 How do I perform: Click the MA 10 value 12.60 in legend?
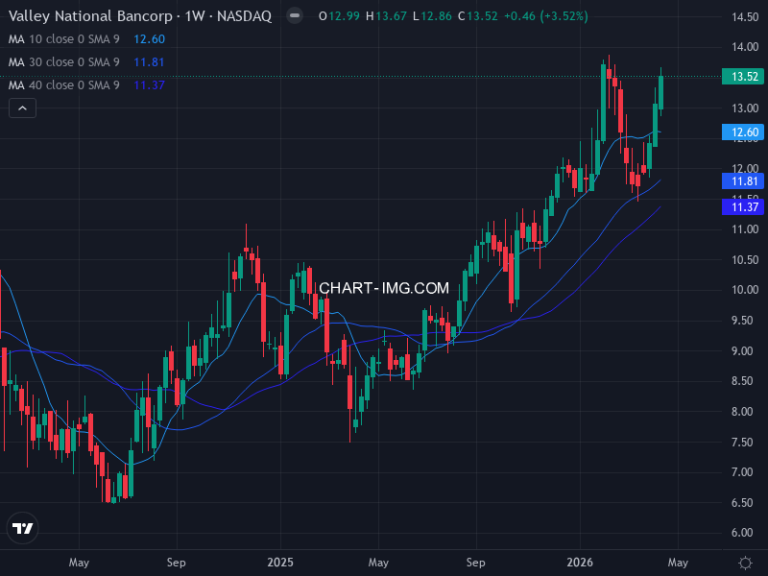point(149,39)
